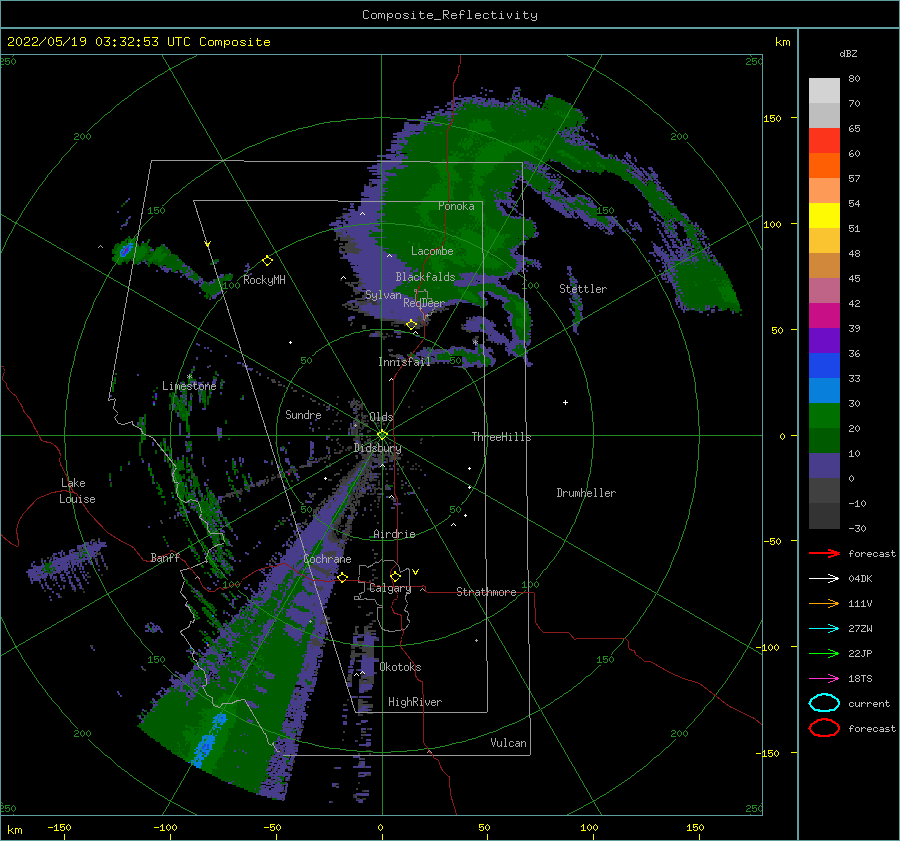Click the ThreeHills label
900x841 pixels.
pyautogui.click(x=501, y=437)
